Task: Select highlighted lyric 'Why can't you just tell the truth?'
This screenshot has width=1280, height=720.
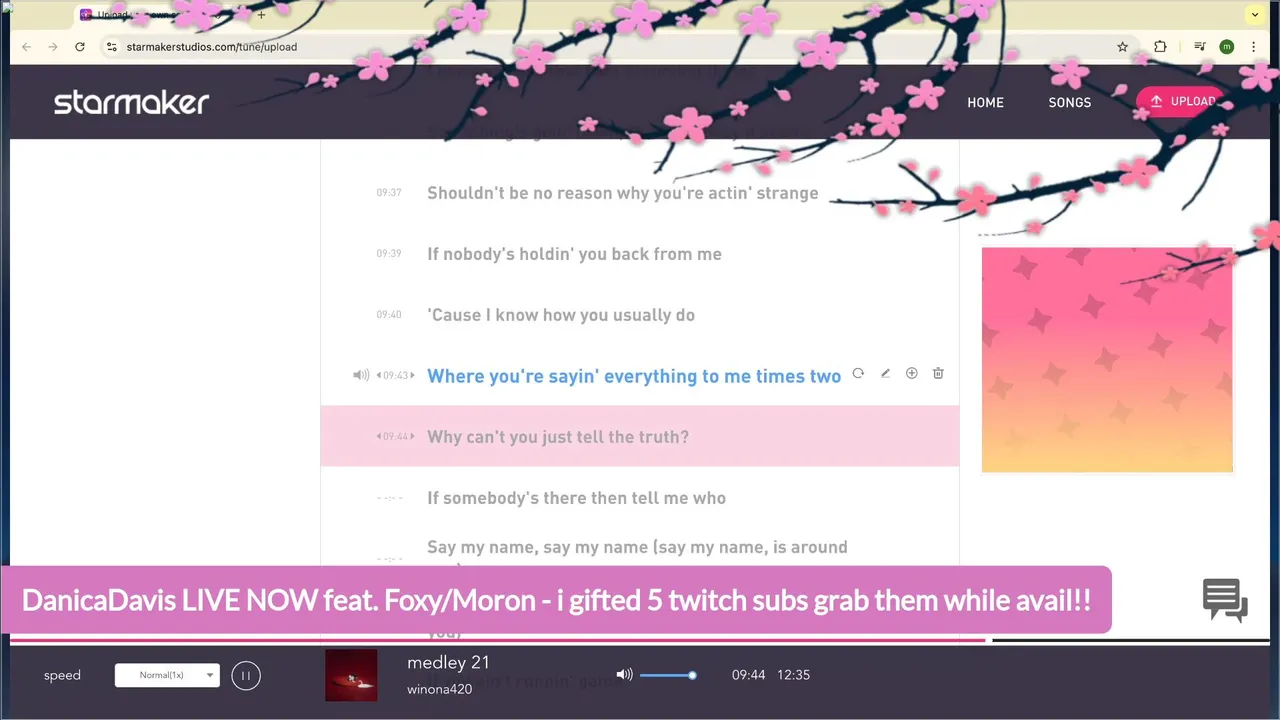Action: [x=558, y=437]
